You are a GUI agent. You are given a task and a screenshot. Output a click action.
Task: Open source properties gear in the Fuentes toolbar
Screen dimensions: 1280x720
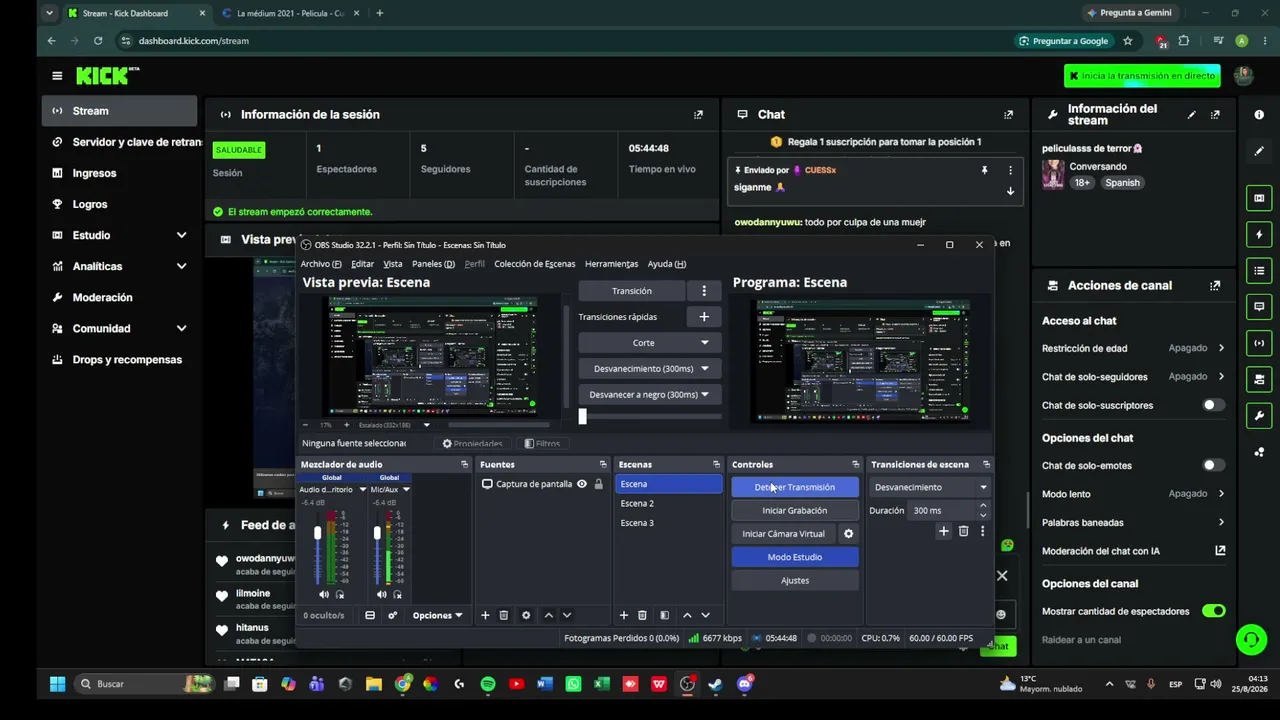tap(526, 615)
